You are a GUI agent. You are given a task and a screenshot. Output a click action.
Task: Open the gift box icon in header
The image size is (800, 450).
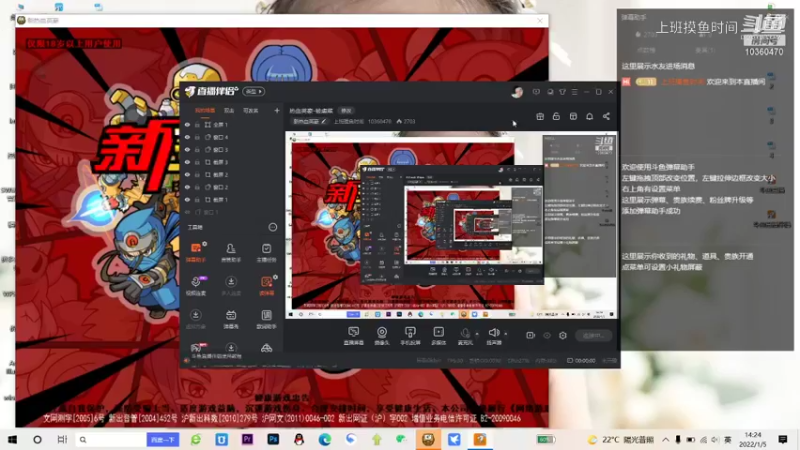point(540,116)
